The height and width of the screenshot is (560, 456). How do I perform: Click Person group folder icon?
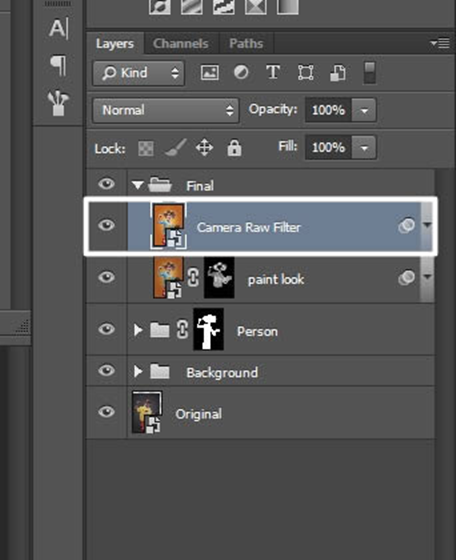(160, 330)
